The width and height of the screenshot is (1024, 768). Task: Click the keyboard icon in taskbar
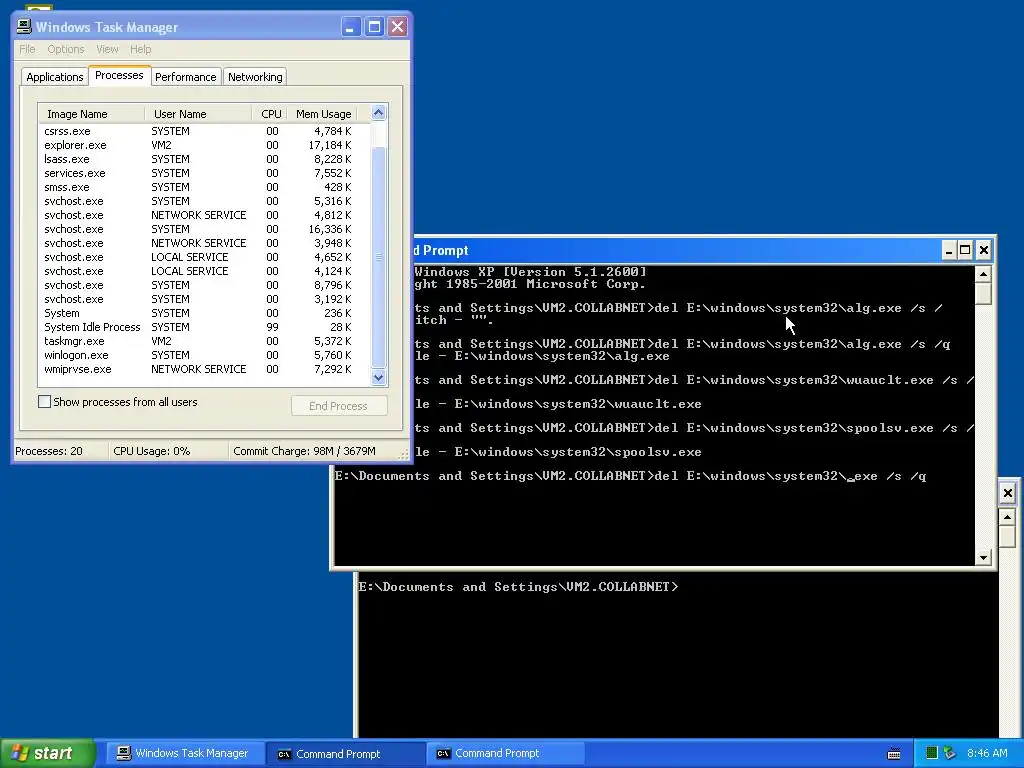(894, 754)
